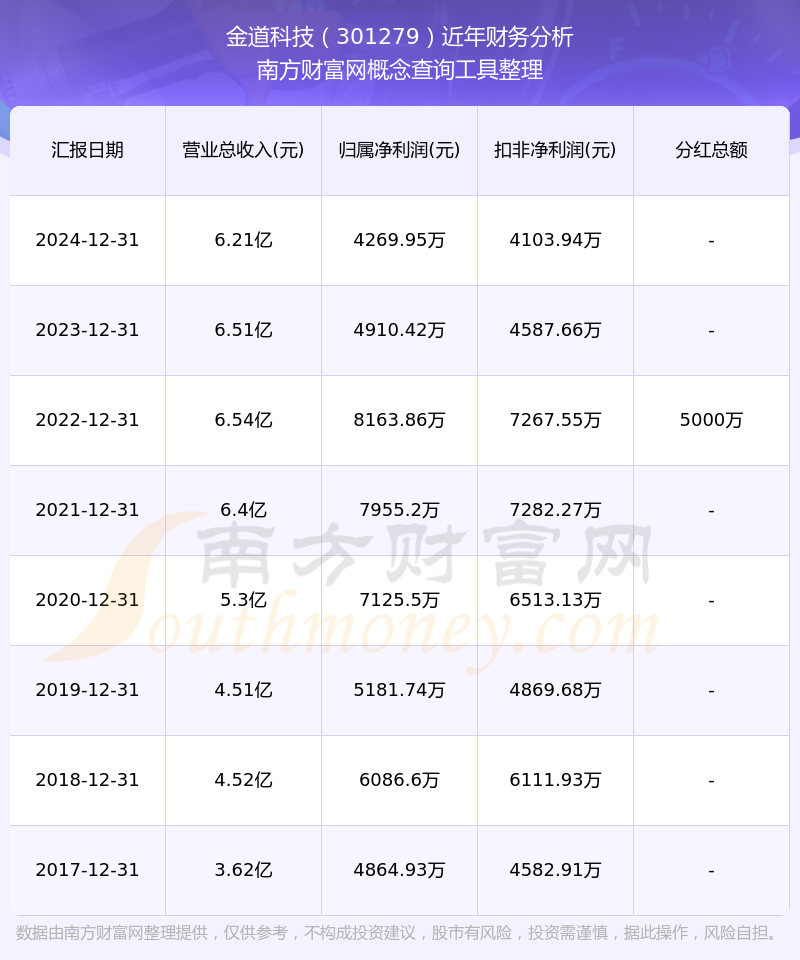Click the 汇报日期 column header

pos(87,150)
